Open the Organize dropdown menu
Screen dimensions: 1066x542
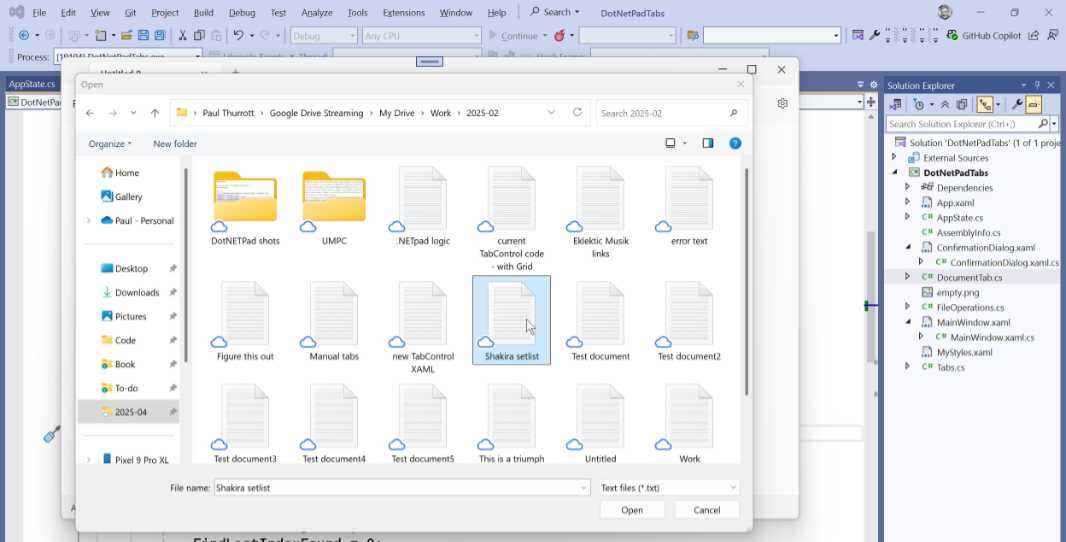tap(109, 143)
